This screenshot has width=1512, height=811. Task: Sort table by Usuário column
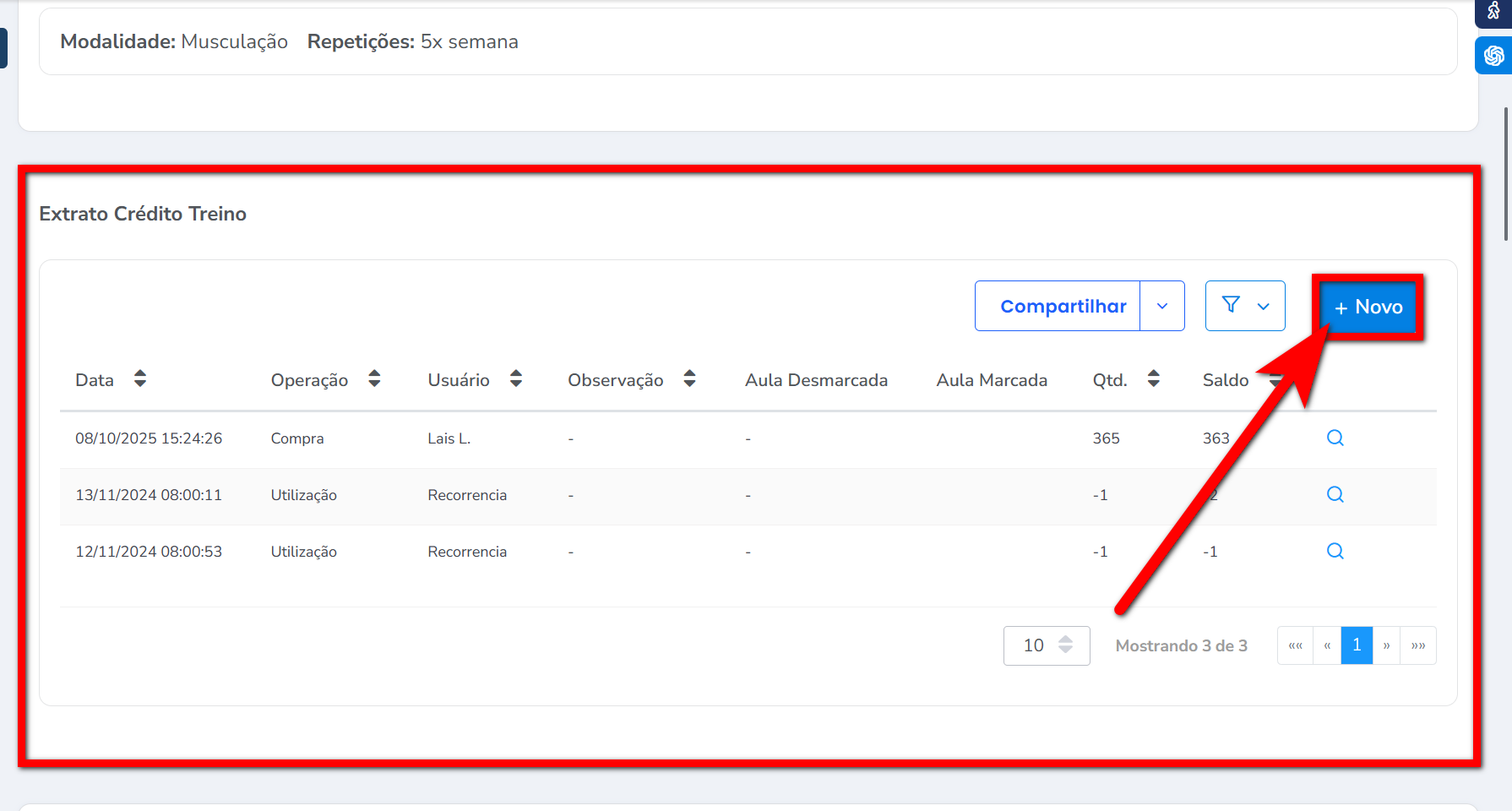516,379
